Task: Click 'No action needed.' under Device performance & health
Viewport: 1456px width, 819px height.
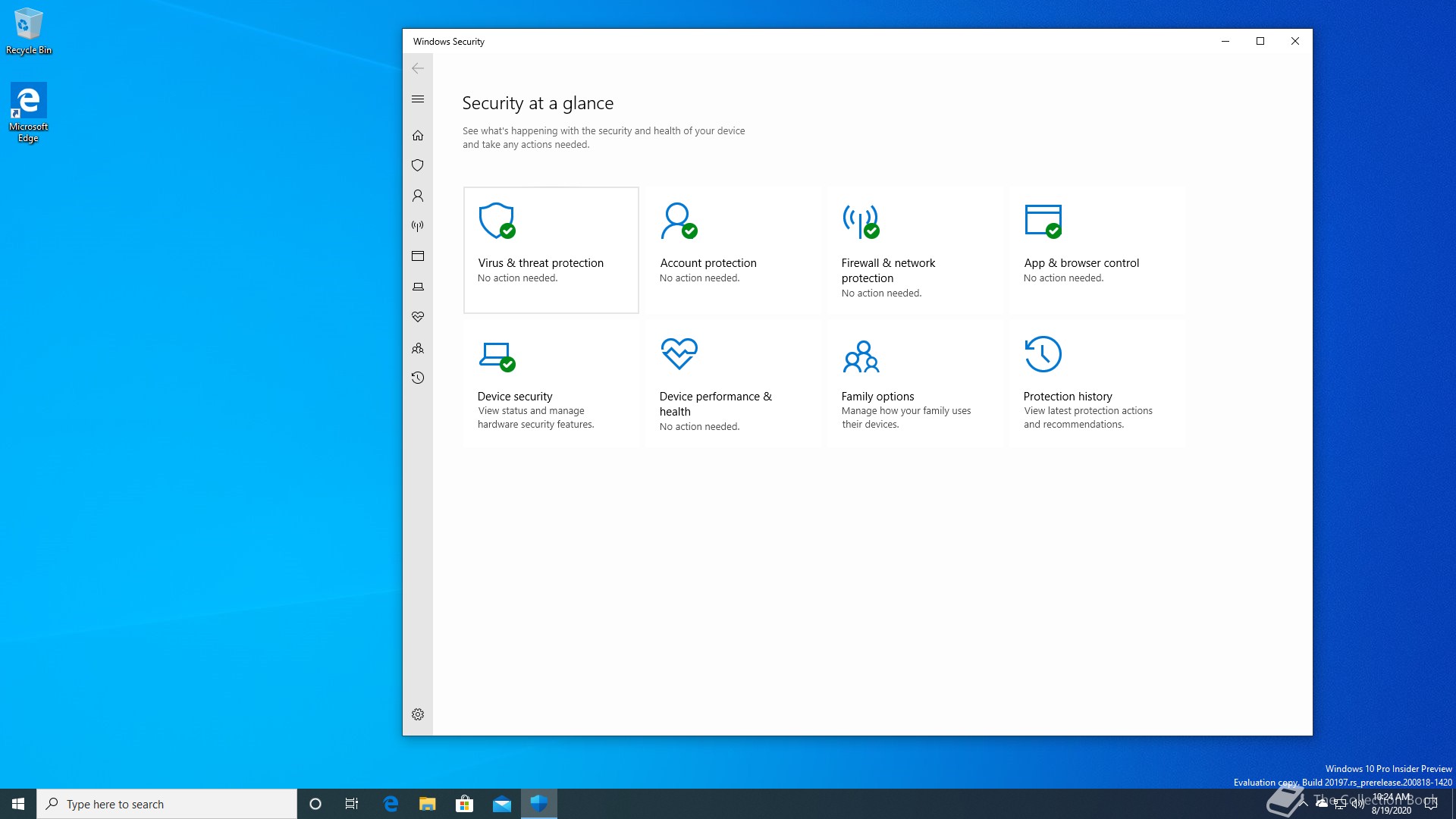Action: 699,427
